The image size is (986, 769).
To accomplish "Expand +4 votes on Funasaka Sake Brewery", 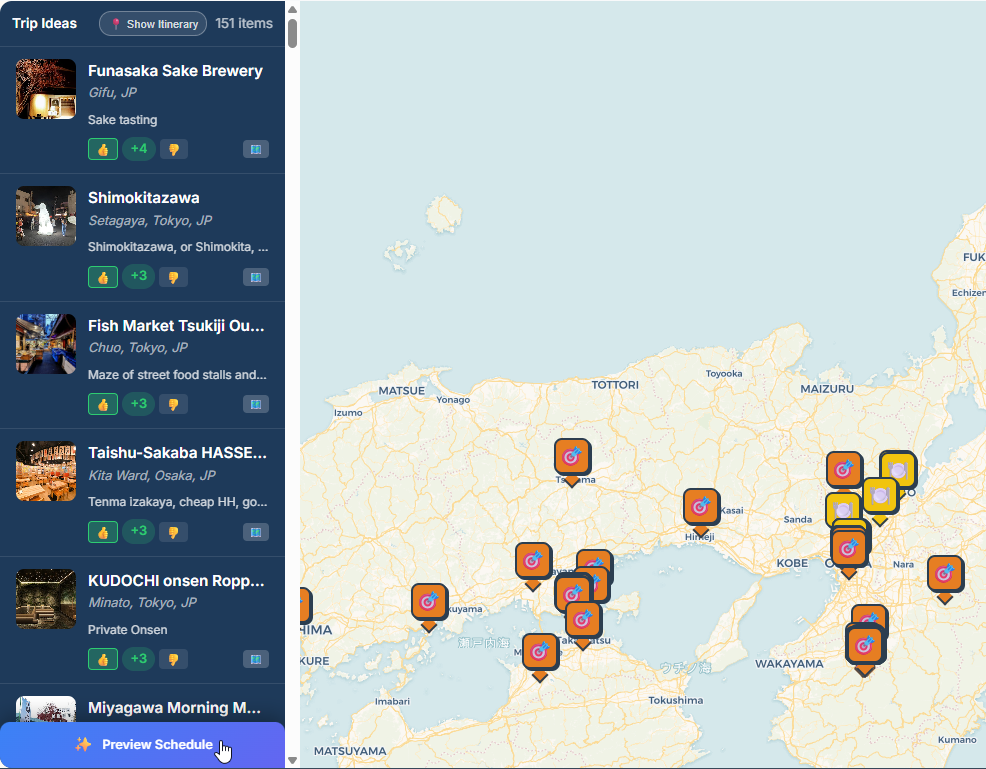I will (x=138, y=149).
